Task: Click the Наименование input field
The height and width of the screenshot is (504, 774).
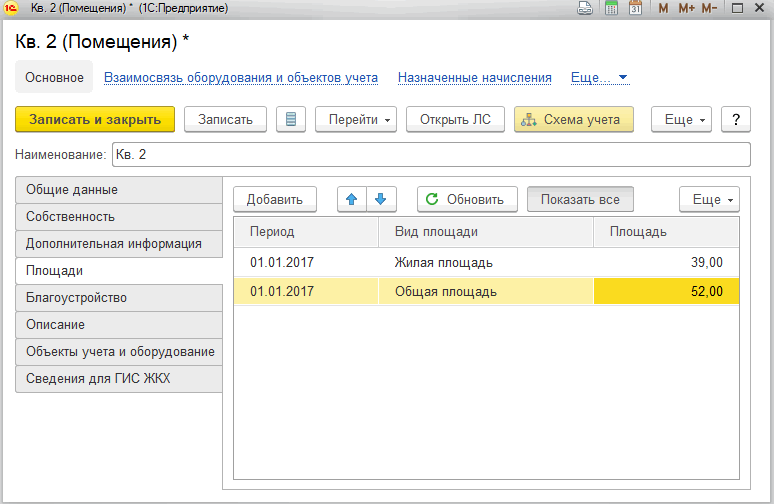Action: (x=431, y=155)
